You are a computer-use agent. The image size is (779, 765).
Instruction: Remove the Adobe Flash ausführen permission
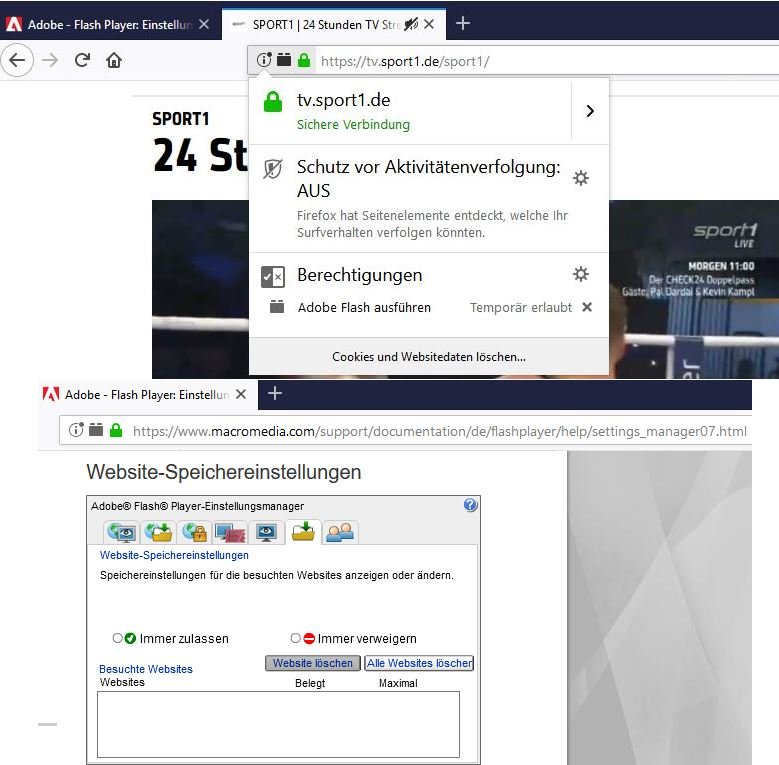[587, 307]
